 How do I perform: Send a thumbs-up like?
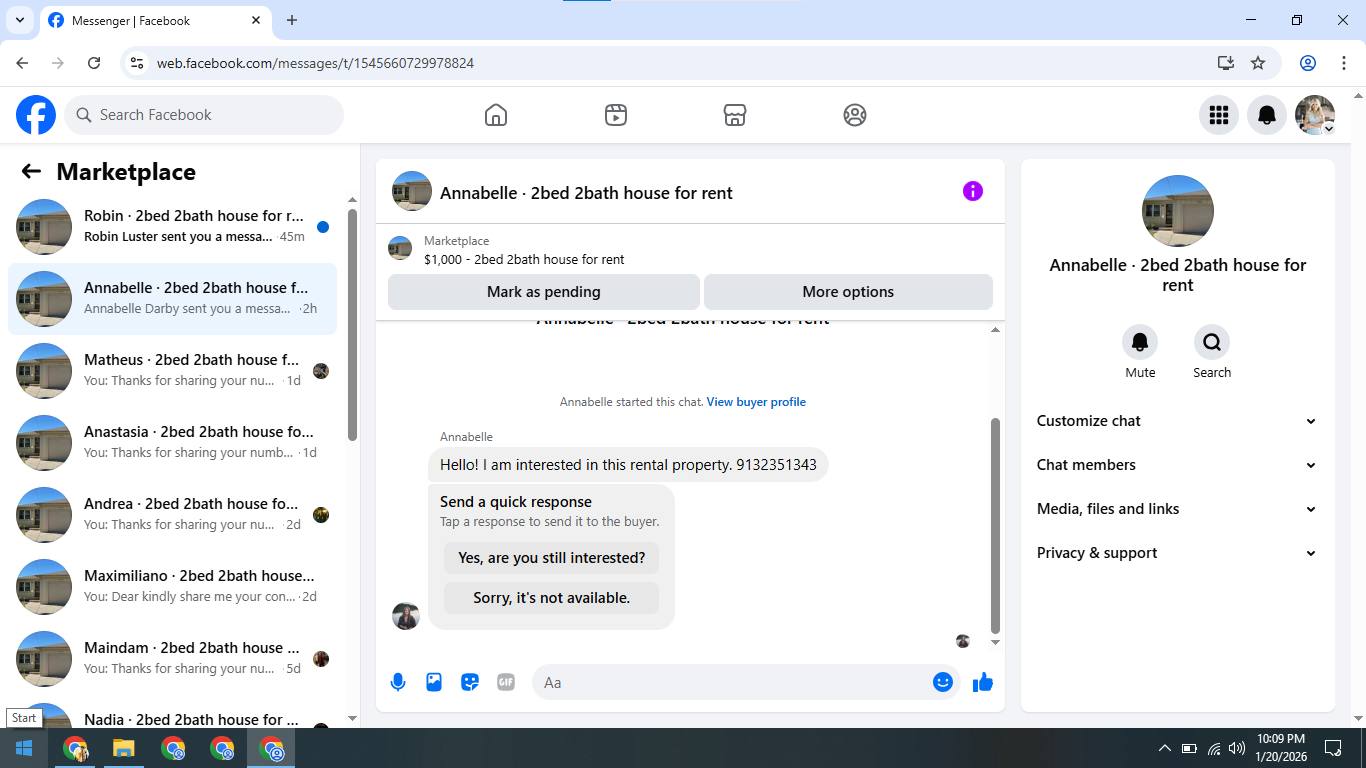coord(983,682)
